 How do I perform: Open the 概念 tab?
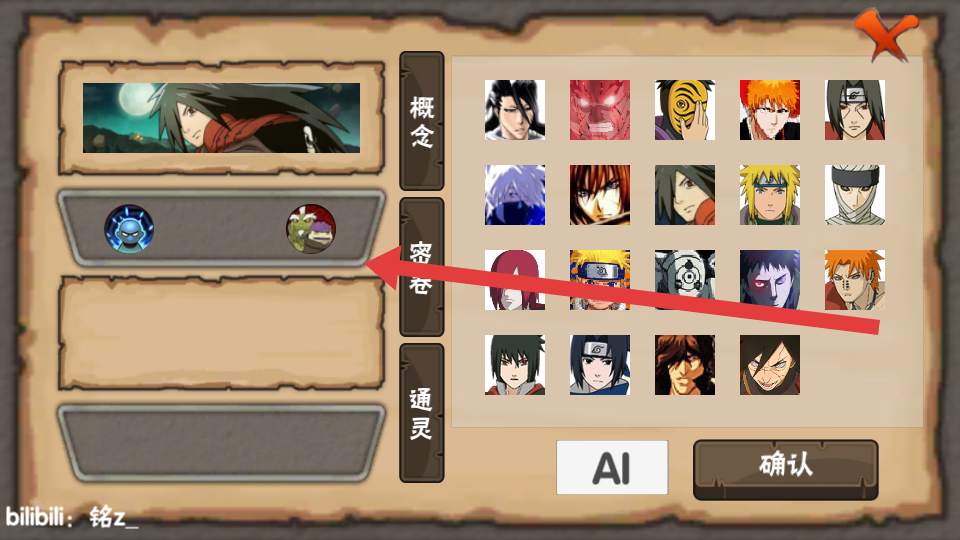tap(422, 121)
